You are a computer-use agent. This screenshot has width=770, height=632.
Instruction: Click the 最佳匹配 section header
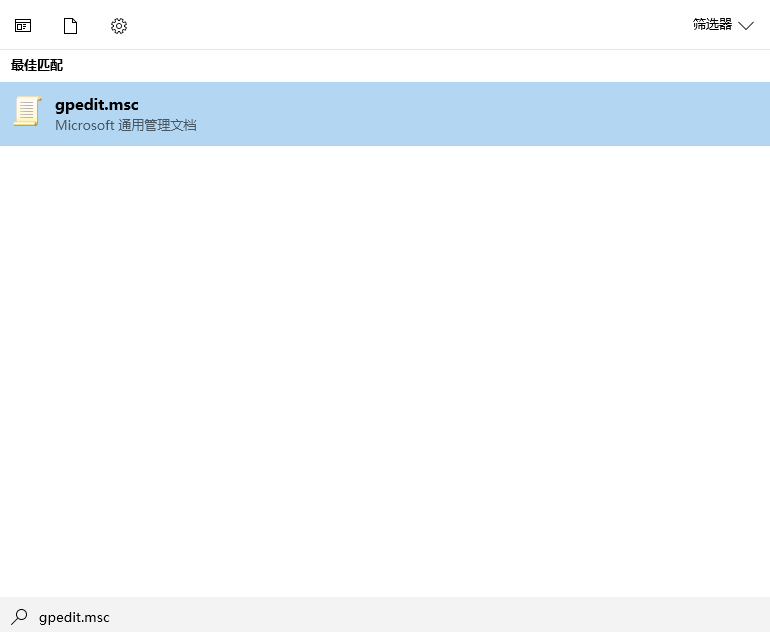(x=37, y=65)
